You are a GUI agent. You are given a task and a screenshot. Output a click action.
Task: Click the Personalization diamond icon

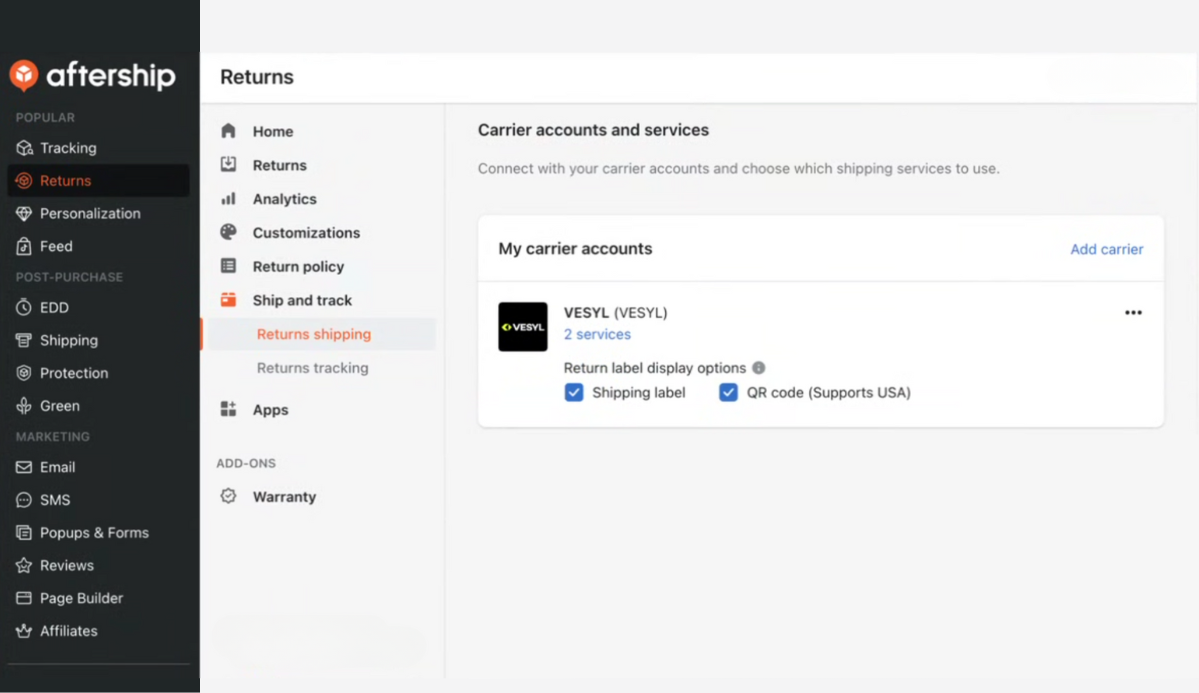[x=24, y=213]
